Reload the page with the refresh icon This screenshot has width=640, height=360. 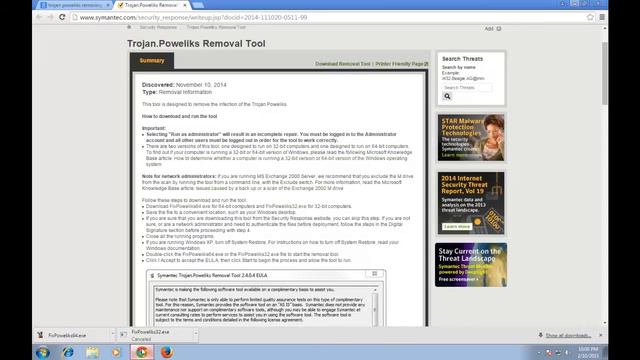62,17
